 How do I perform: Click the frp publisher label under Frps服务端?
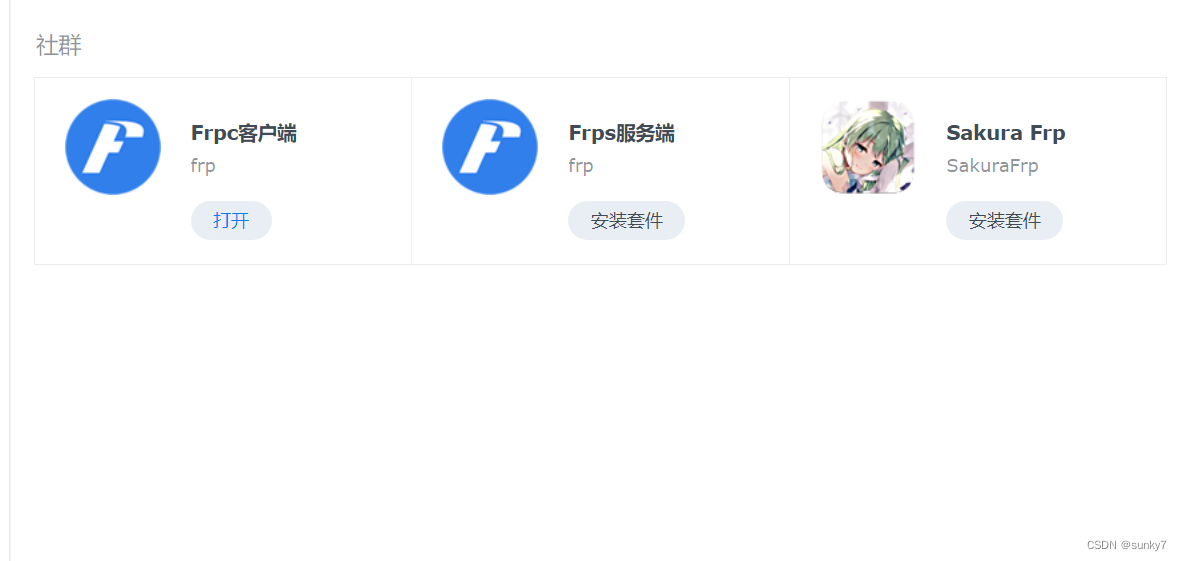pos(580,166)
